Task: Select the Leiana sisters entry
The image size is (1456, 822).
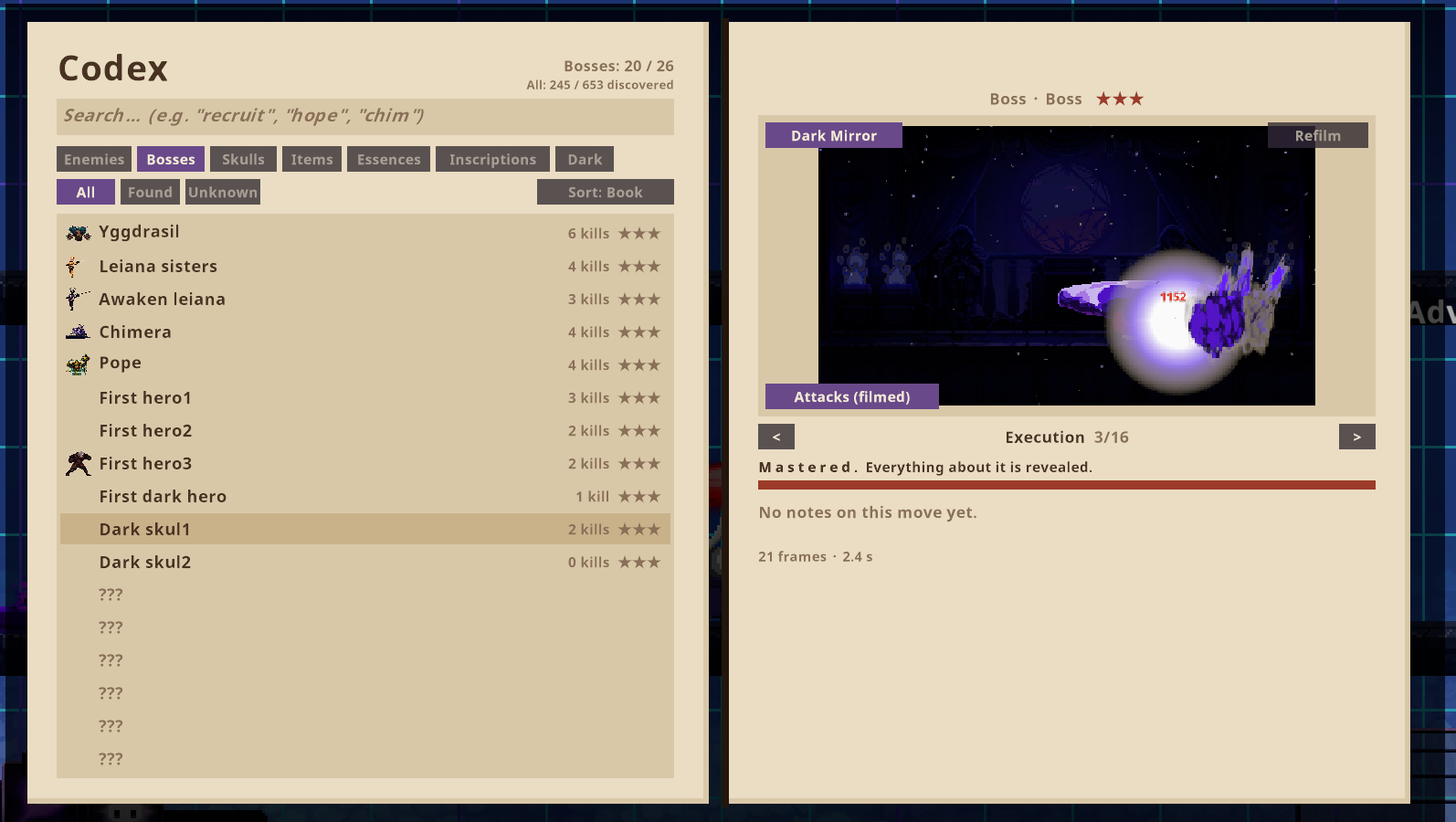Action: 365,266
